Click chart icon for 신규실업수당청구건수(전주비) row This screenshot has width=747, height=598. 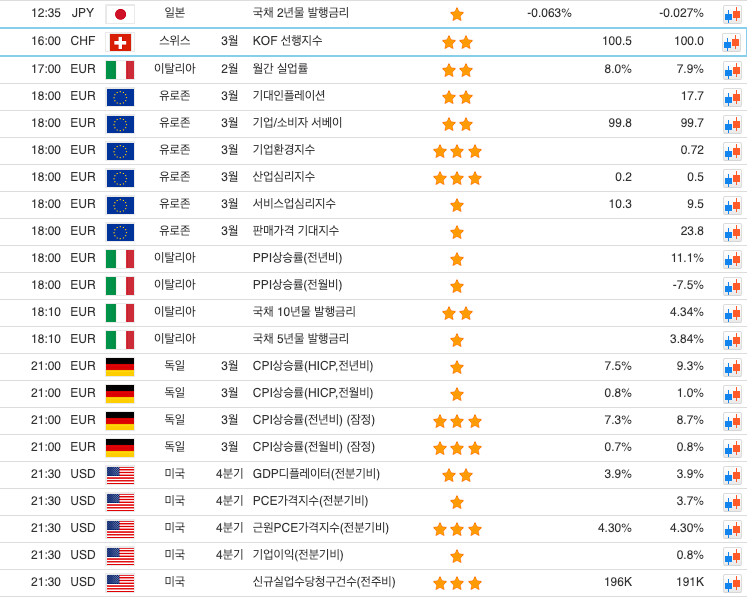pyautogui.click(x=731, y=582)
